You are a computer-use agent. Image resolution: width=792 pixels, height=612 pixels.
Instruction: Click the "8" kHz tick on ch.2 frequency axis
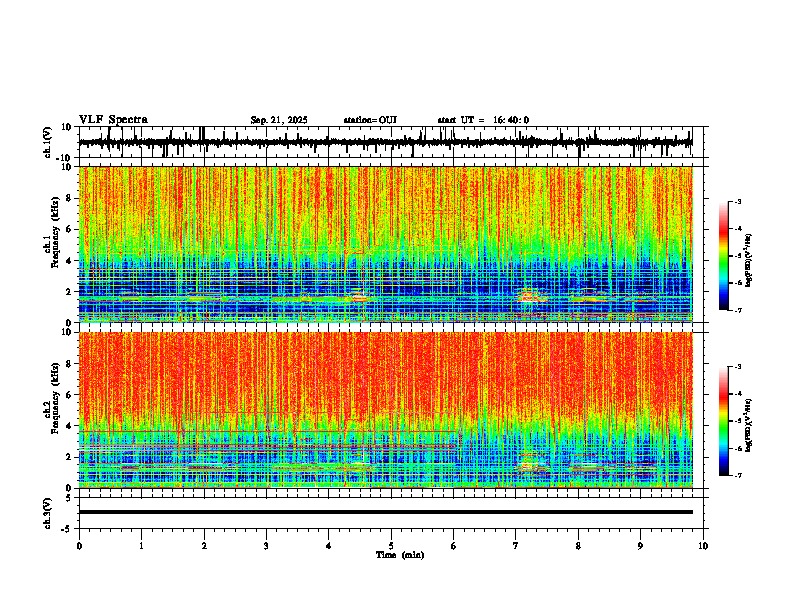pyautogui.click(x=70, y=364)
